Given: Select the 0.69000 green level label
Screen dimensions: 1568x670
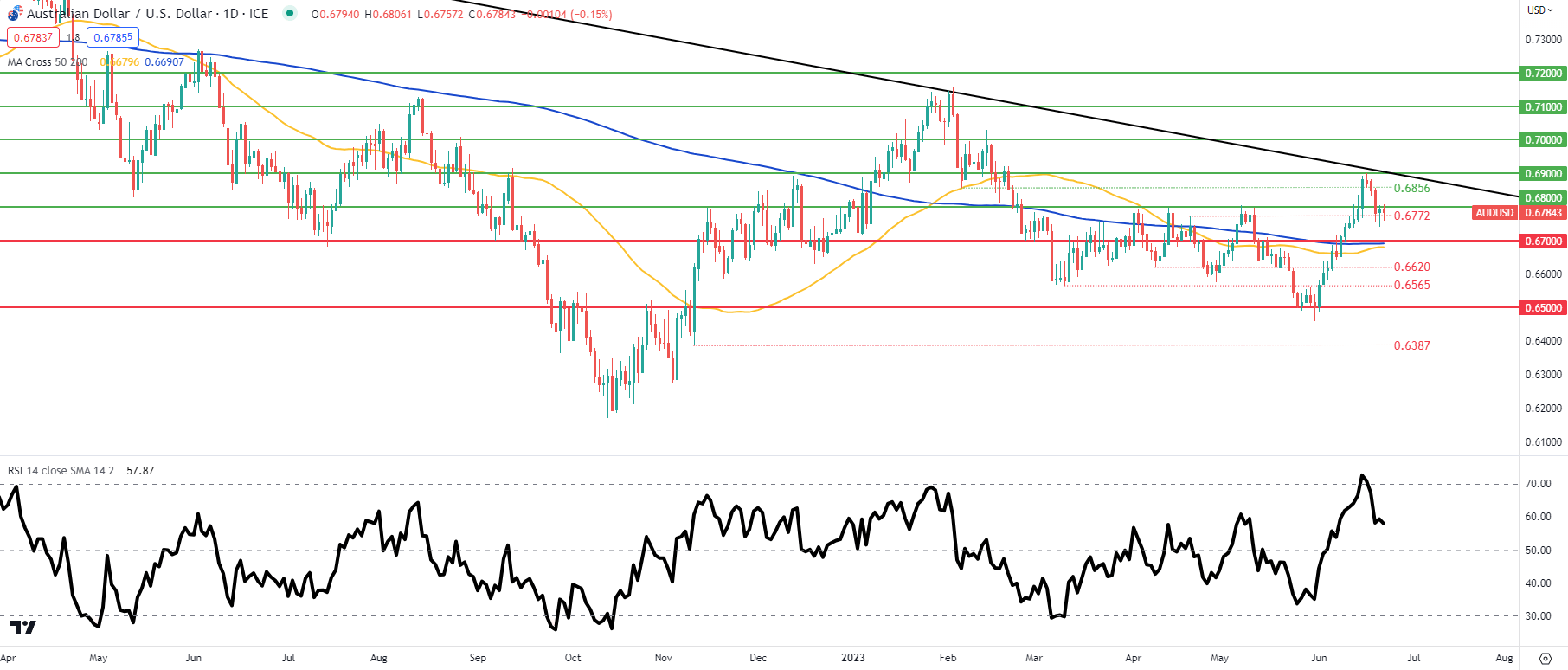Looking at the screenshot, I should coord(1544,174).
